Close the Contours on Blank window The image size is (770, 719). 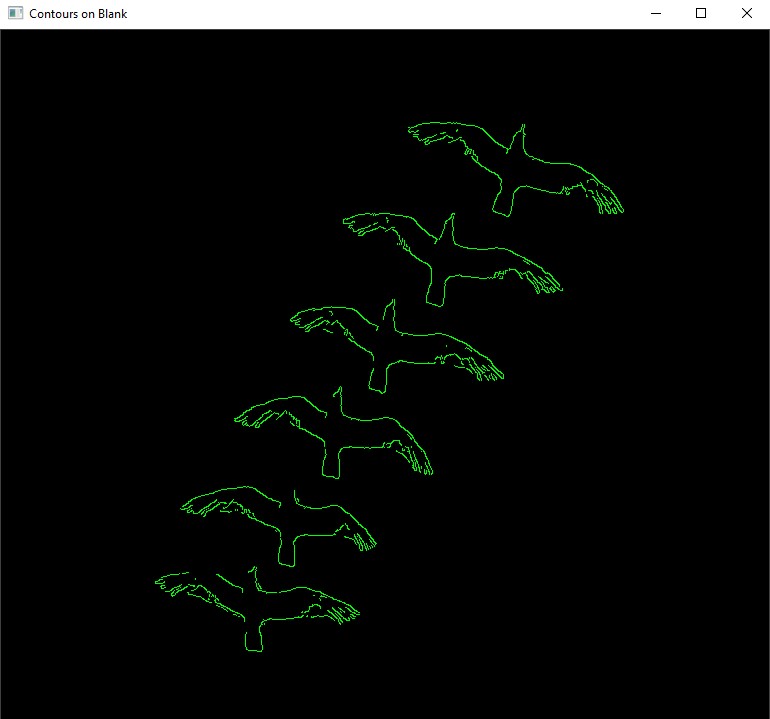746,14
